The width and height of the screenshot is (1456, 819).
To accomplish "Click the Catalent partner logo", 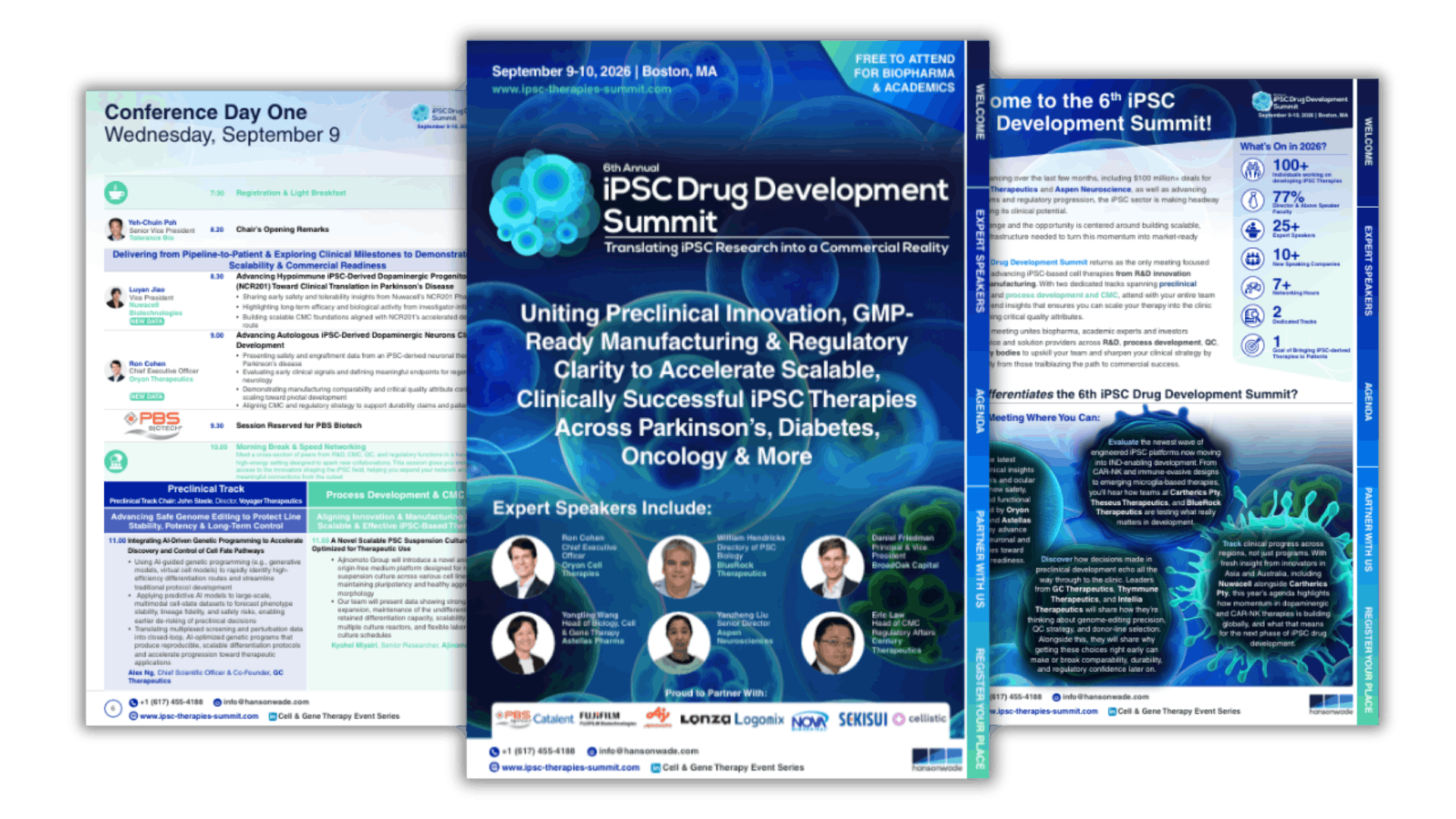I will click(553, 719).
